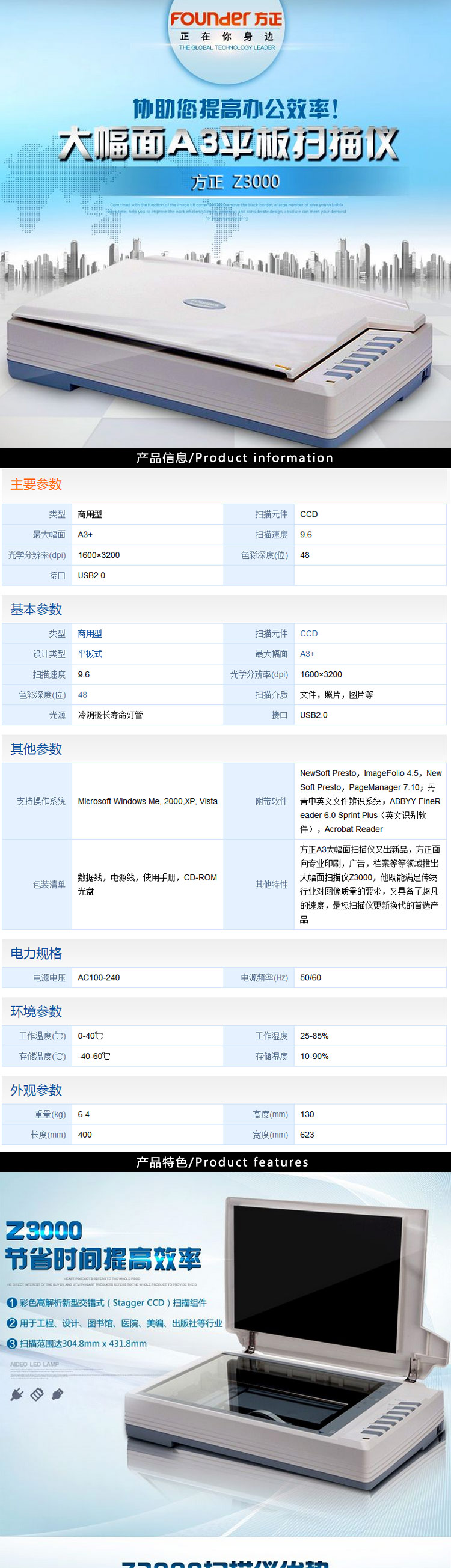This screenshot has height=1568, width=451.
Task: Select -40-60℃ storage temperature value
Action: pyautogui.click(x=94, y=1056)
